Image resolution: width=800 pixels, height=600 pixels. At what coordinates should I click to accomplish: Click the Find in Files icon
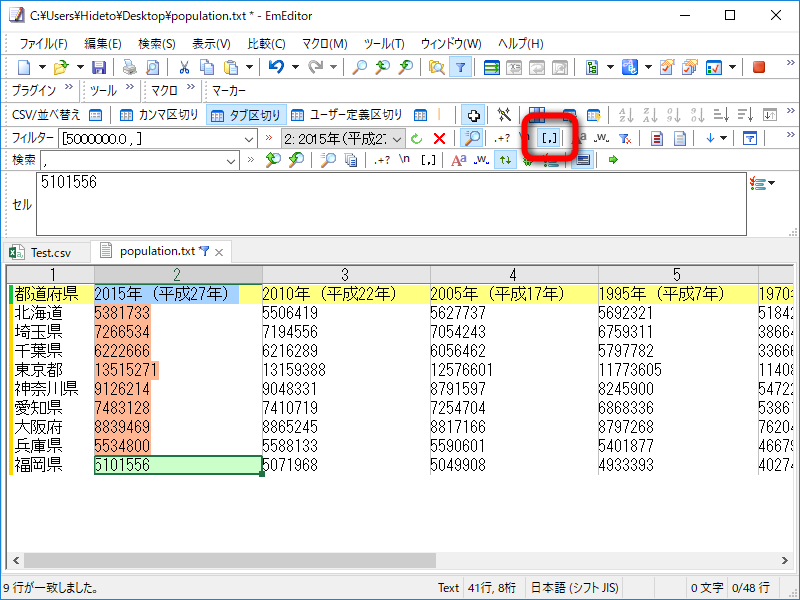437,67
